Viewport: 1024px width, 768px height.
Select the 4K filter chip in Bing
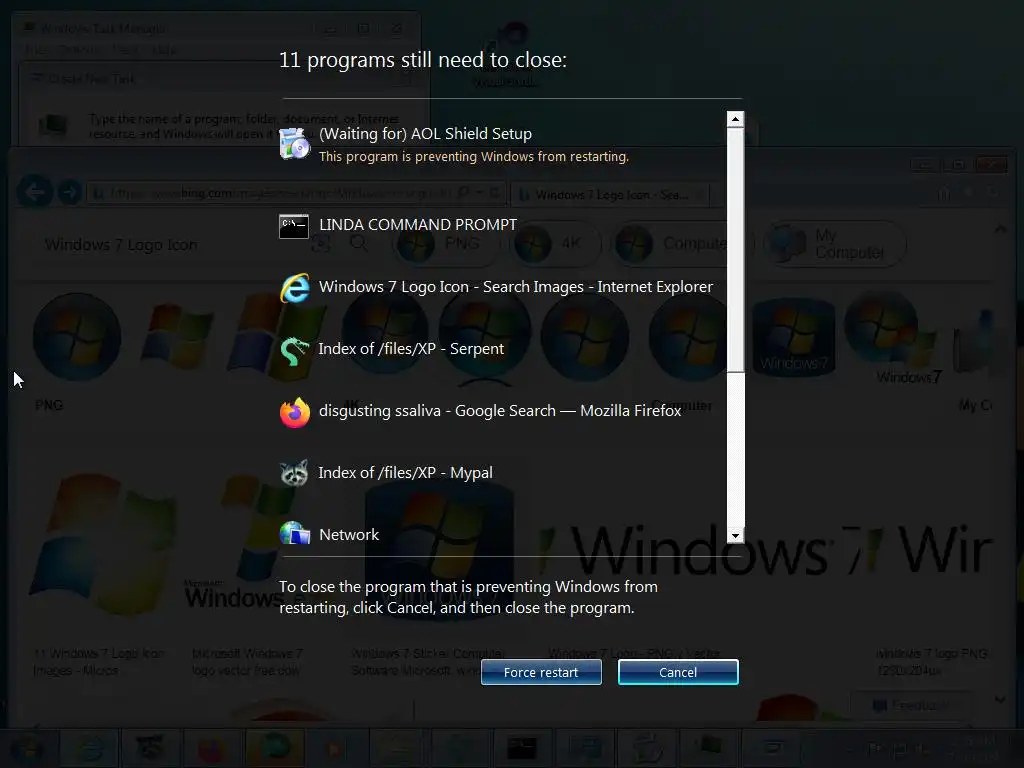tap(554, 244)
